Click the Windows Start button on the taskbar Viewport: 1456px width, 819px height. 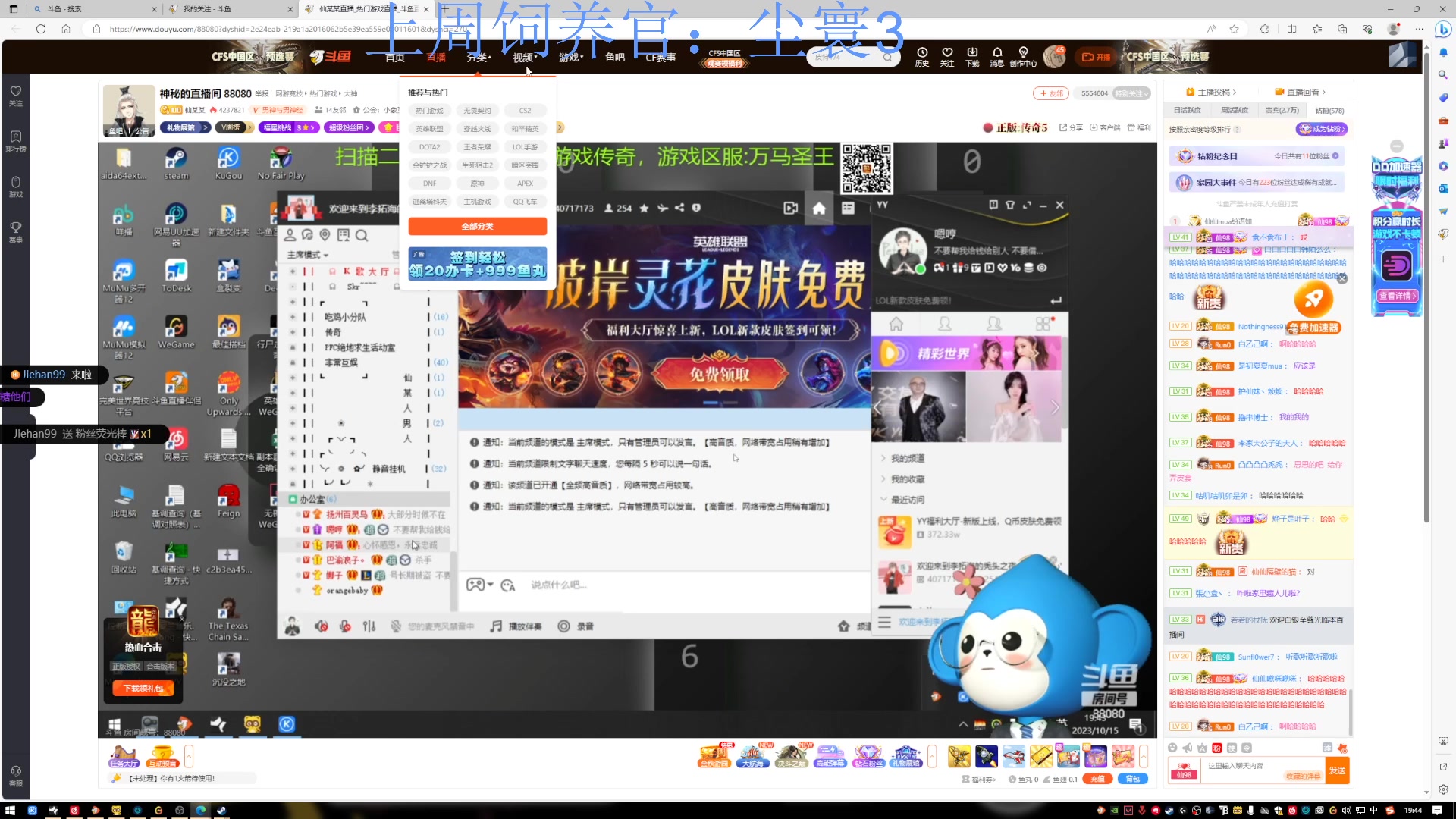11,810
